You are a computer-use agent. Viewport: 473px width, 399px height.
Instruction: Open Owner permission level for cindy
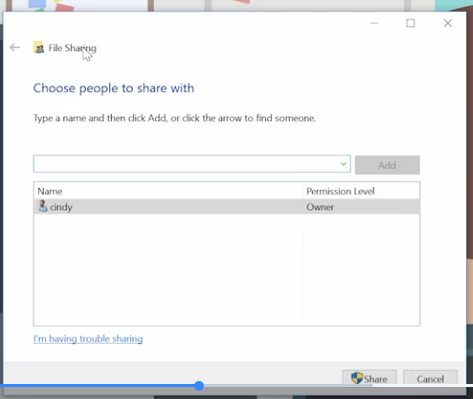click(x=320, y=207)
